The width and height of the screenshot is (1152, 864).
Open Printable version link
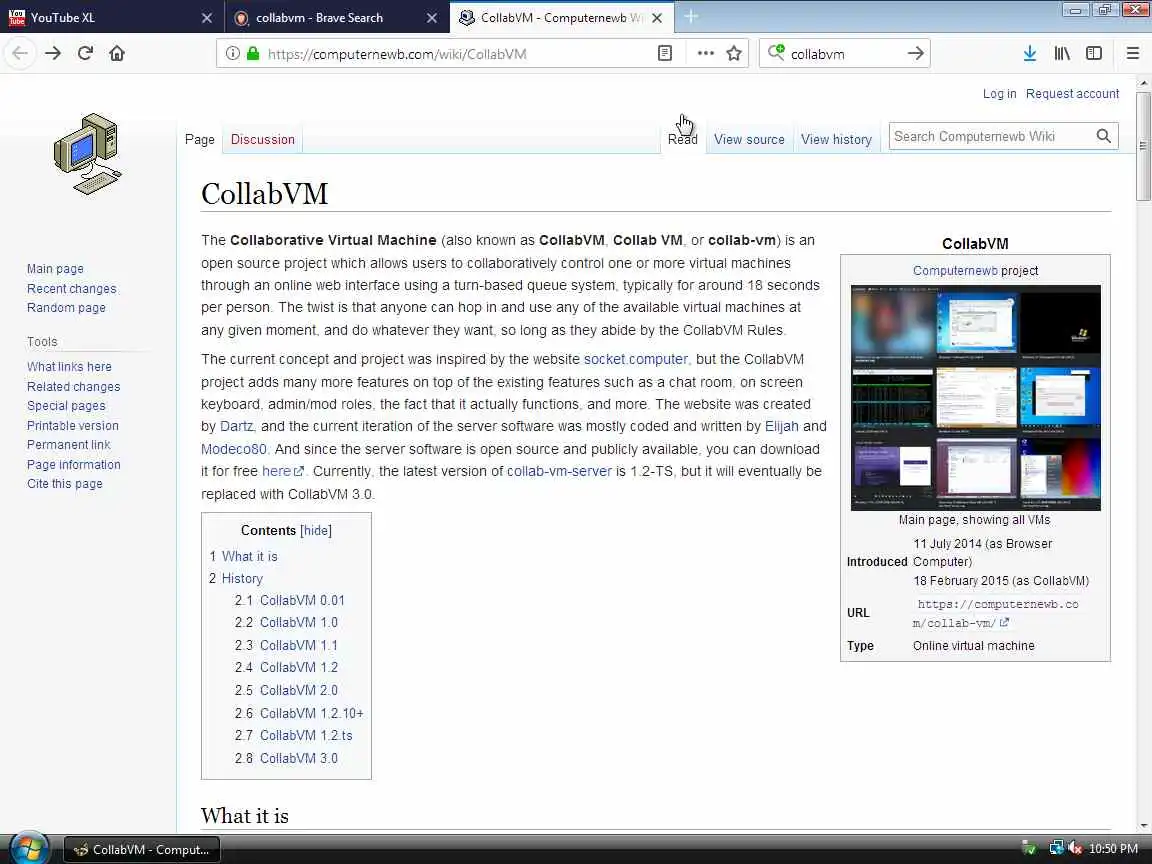tap(73, 425)
